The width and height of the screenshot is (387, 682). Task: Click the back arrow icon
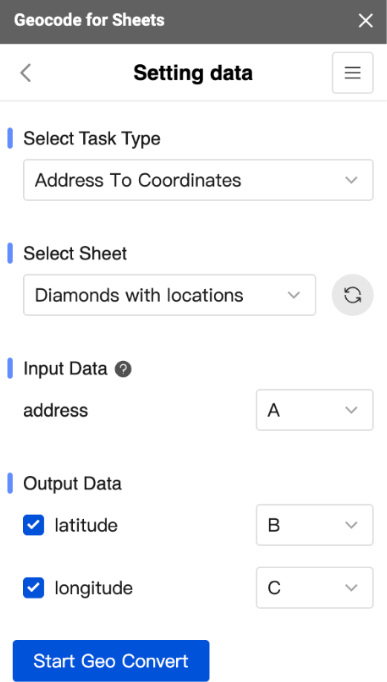click(26, 73)
